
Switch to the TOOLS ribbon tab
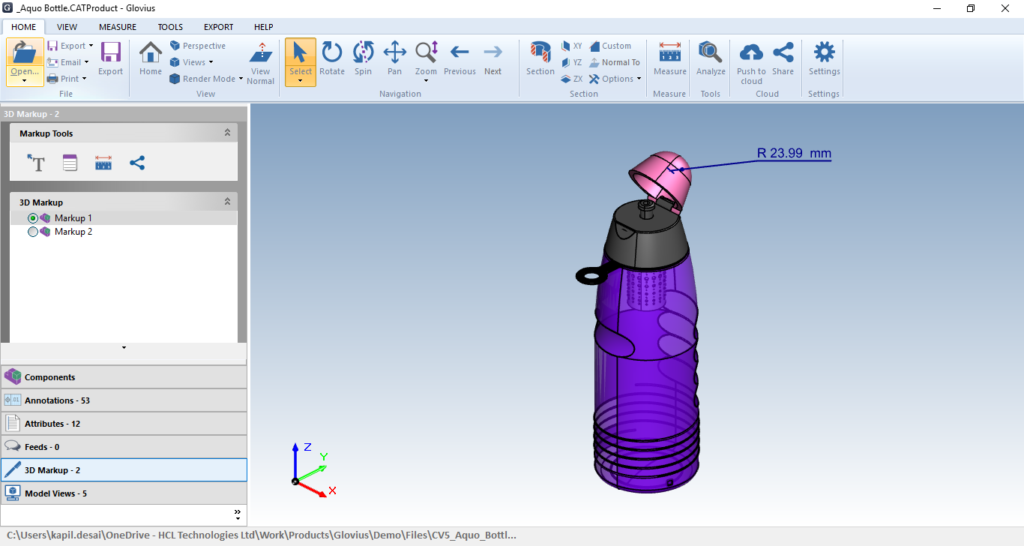tap(170, 27)
